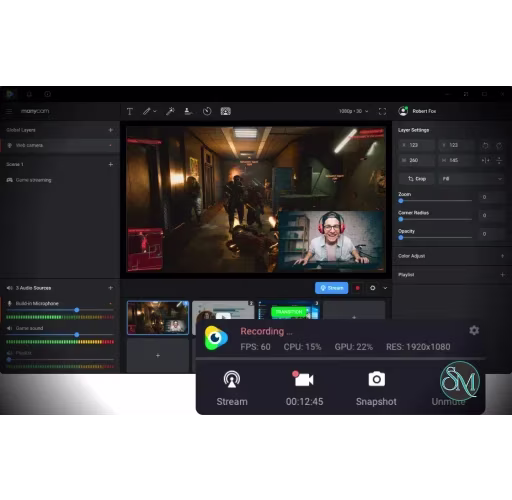Image resolution: width=512 pixels, height=500 pixels.
Task: Toggle fullscreen preview icon
Action: click(x=382, y=111)
